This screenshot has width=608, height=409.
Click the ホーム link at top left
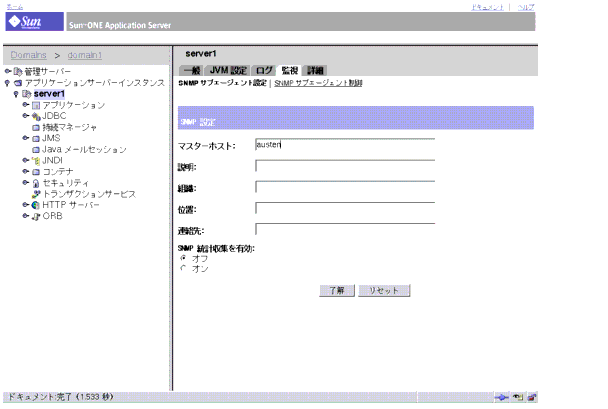pyautogui.click(x=15, y=7)
